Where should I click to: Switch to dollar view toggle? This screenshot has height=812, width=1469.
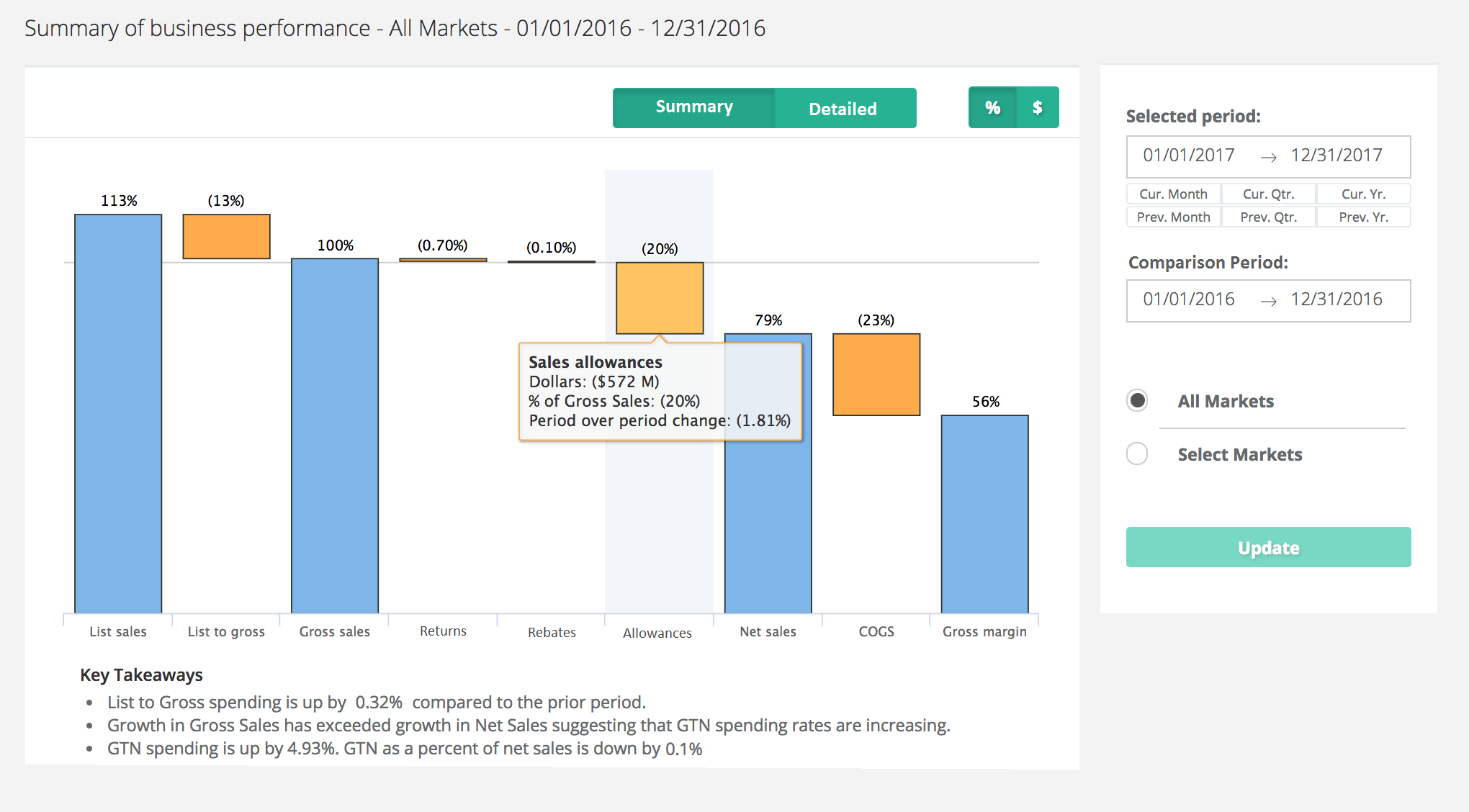pyautogui.click(x=1037, y=108)
